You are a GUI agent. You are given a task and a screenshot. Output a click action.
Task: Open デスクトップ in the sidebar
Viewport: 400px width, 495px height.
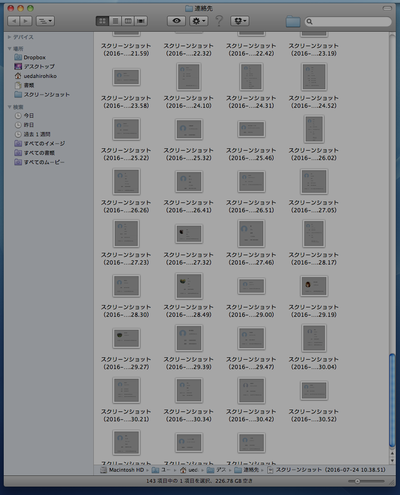coord(34,67)
